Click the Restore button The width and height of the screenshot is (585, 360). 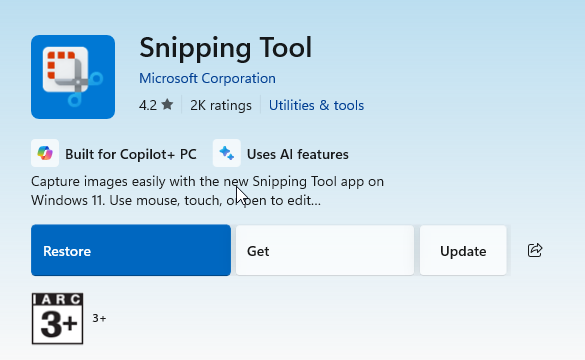click(x=131, y=250)
